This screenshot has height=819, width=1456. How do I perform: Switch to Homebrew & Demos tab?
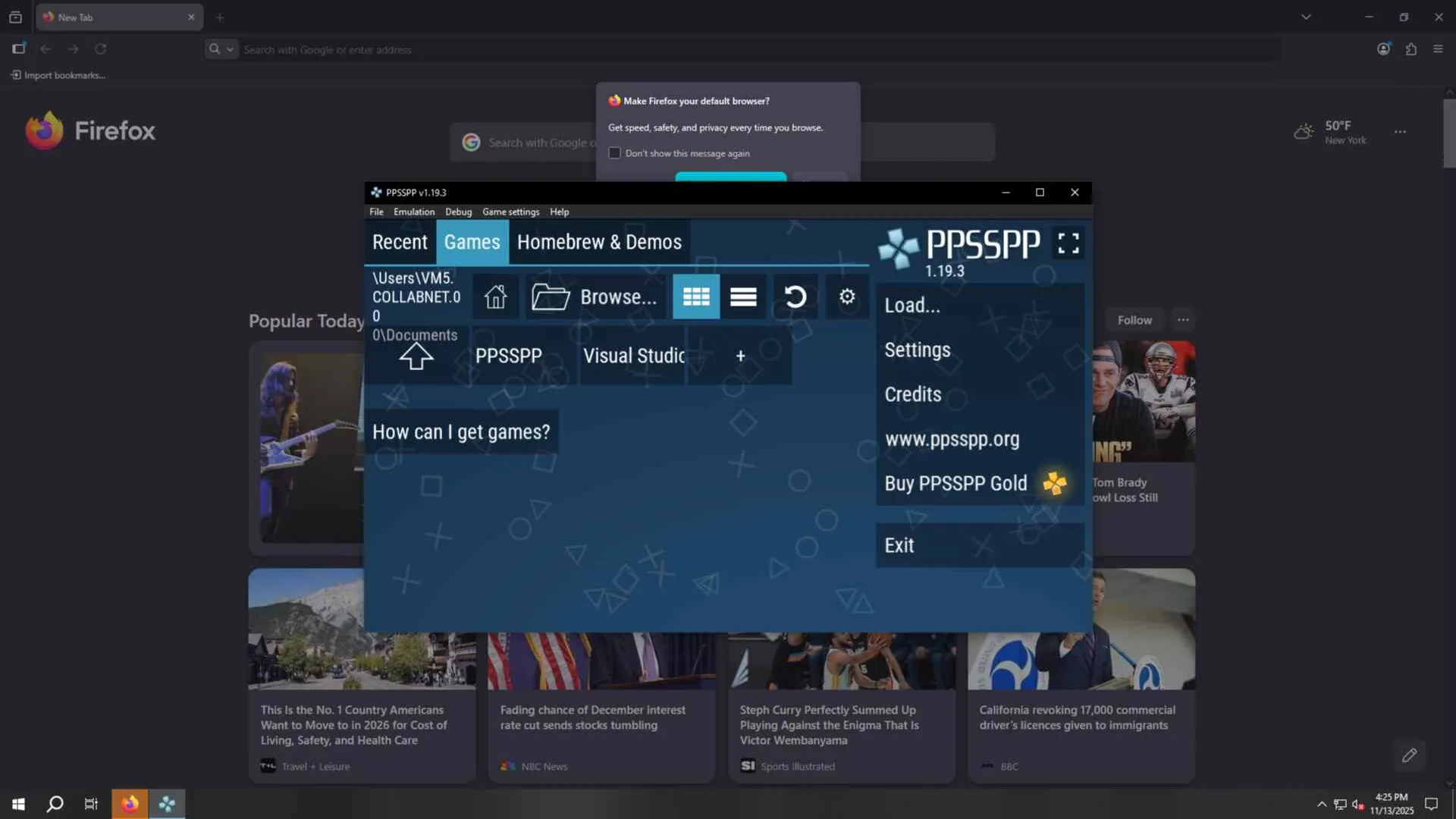tap(599, 242)
